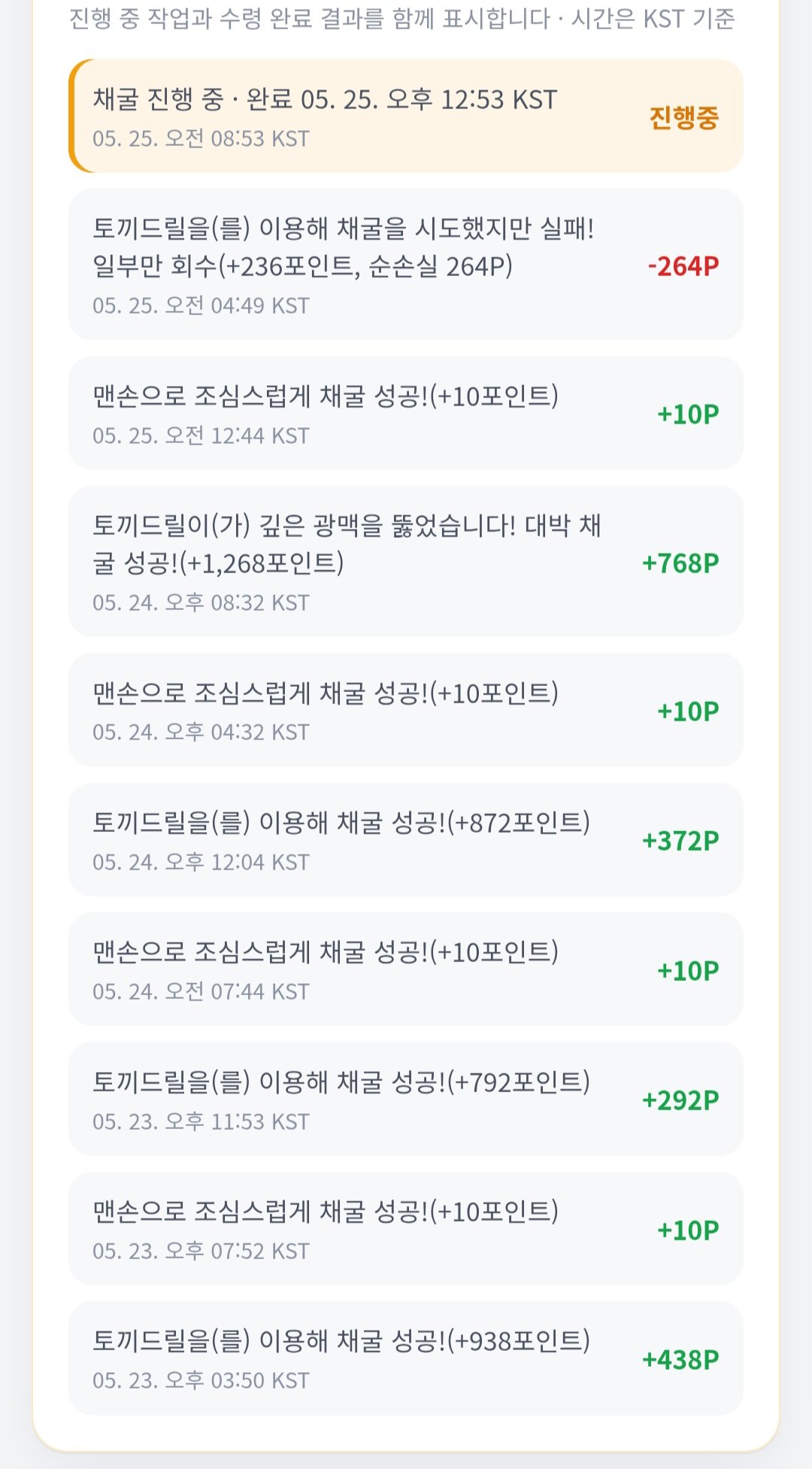Open the jackpot 1,268 points mining entry

(406, 561)
